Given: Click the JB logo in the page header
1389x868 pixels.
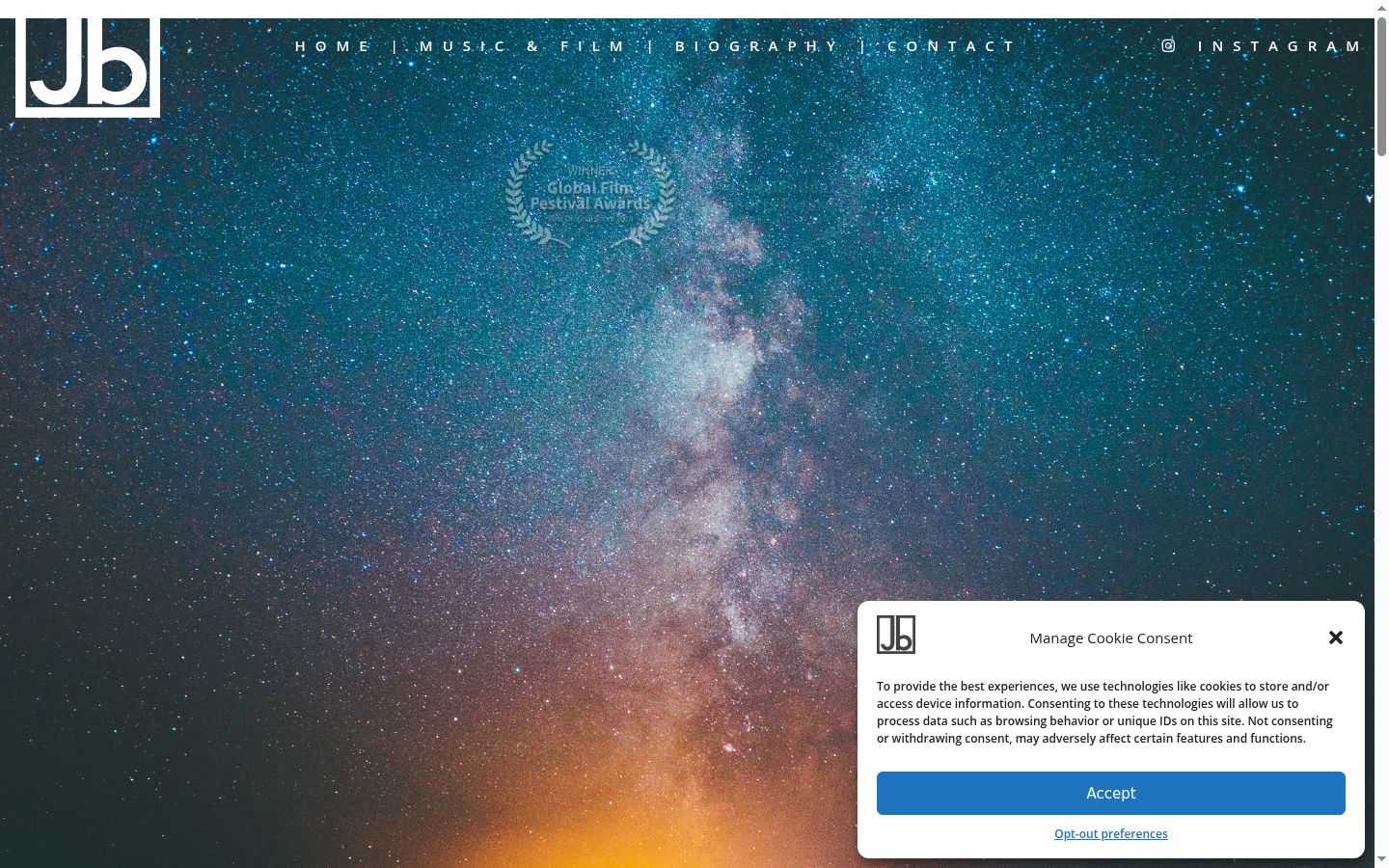Looking at the screenshot, I should pos(88,68).
